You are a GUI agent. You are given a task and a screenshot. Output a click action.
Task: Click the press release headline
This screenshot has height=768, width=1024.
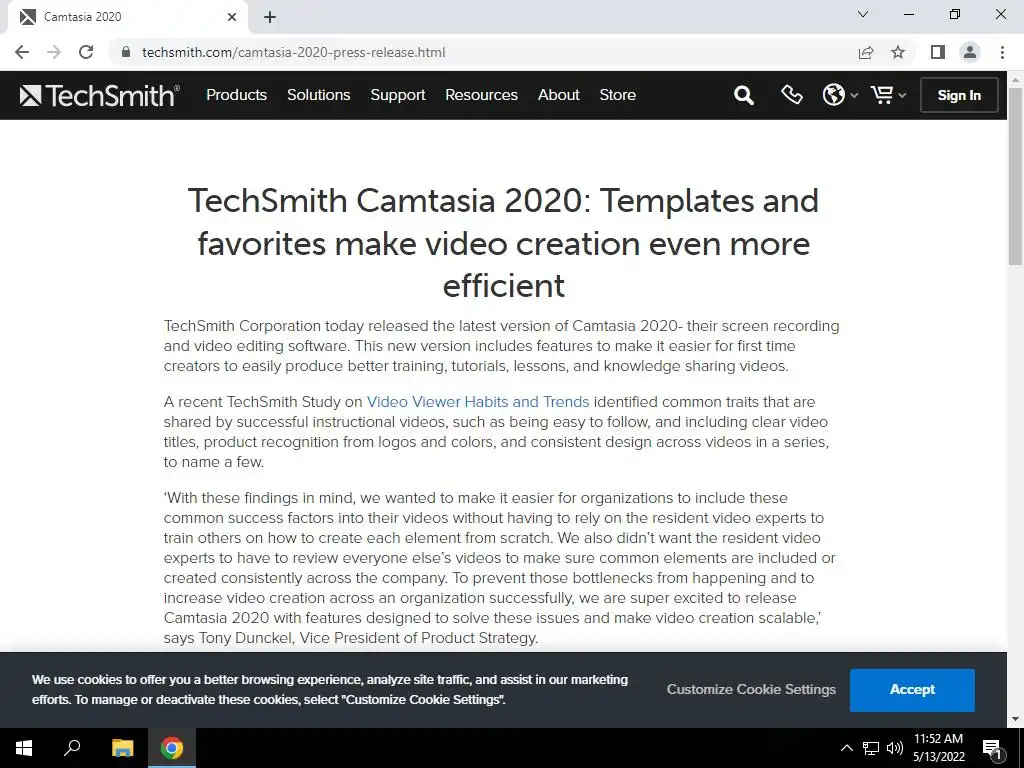coord(503,242)
